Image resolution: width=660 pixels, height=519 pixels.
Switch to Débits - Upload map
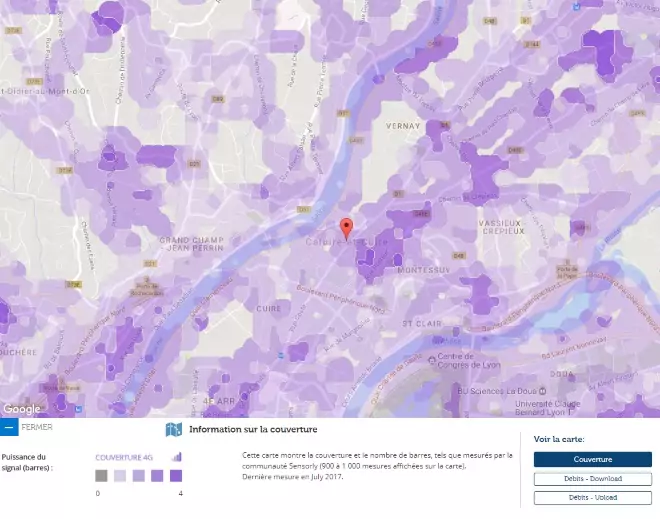click(x=593, y=498)
